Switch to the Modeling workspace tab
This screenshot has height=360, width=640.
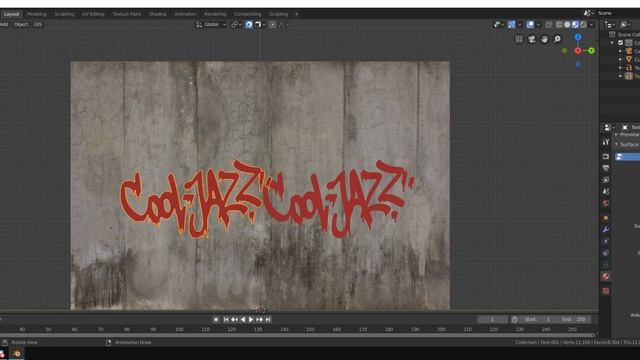tap(37, 14)
